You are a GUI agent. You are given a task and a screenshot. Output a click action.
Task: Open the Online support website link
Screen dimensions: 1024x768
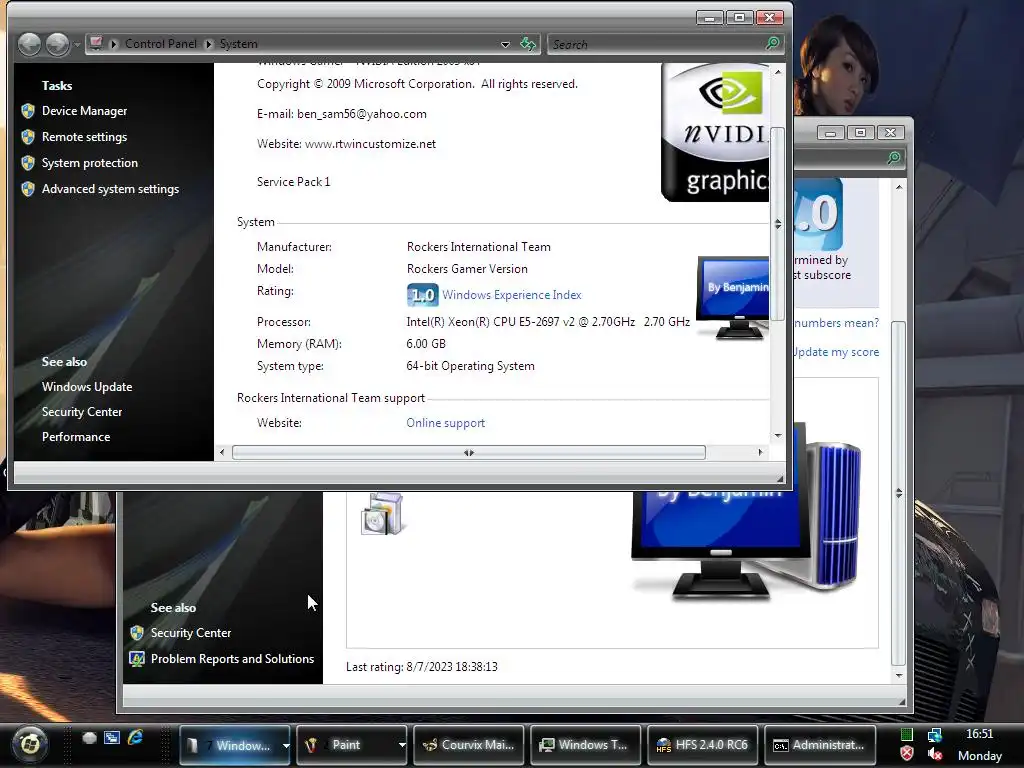coord(445,423)
